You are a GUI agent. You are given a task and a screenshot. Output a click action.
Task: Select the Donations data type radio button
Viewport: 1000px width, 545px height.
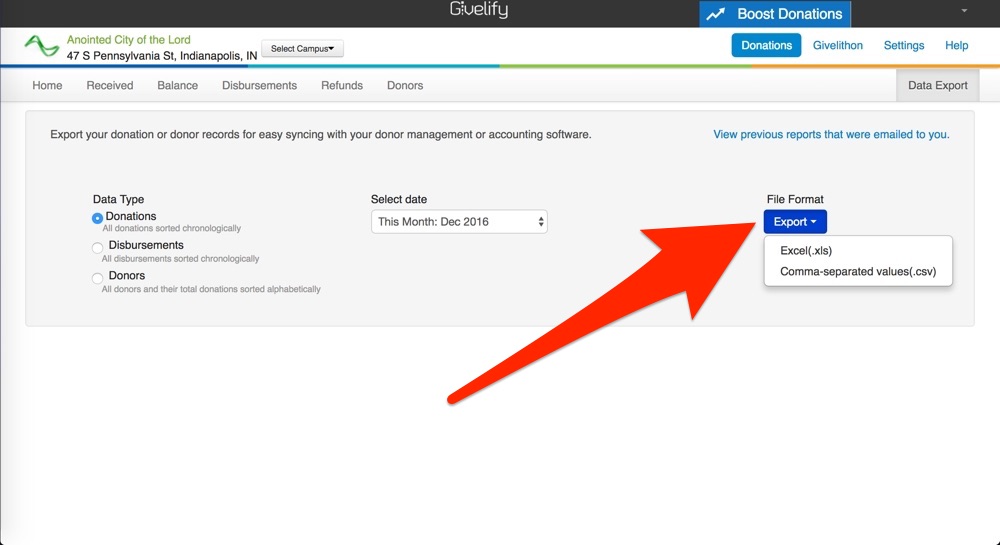tap(97, 218)
